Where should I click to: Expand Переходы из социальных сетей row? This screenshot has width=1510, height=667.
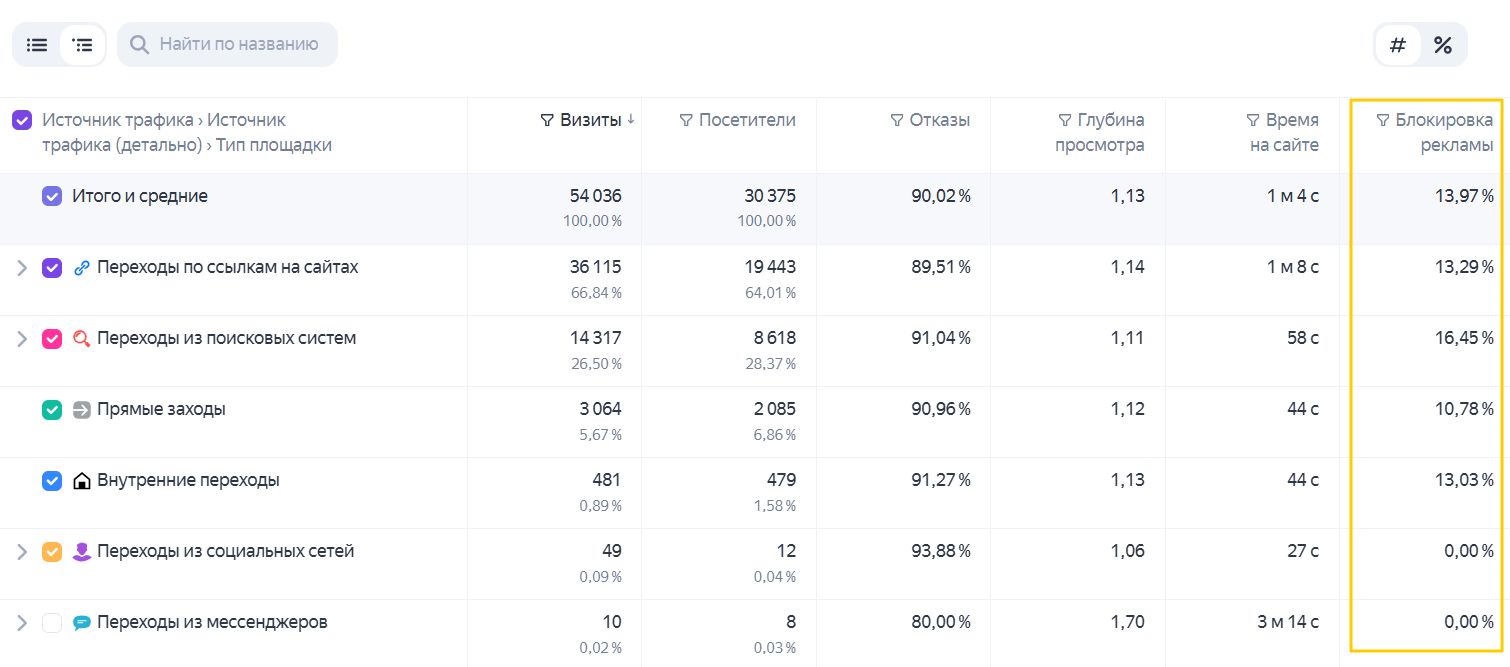coord(21,551)
